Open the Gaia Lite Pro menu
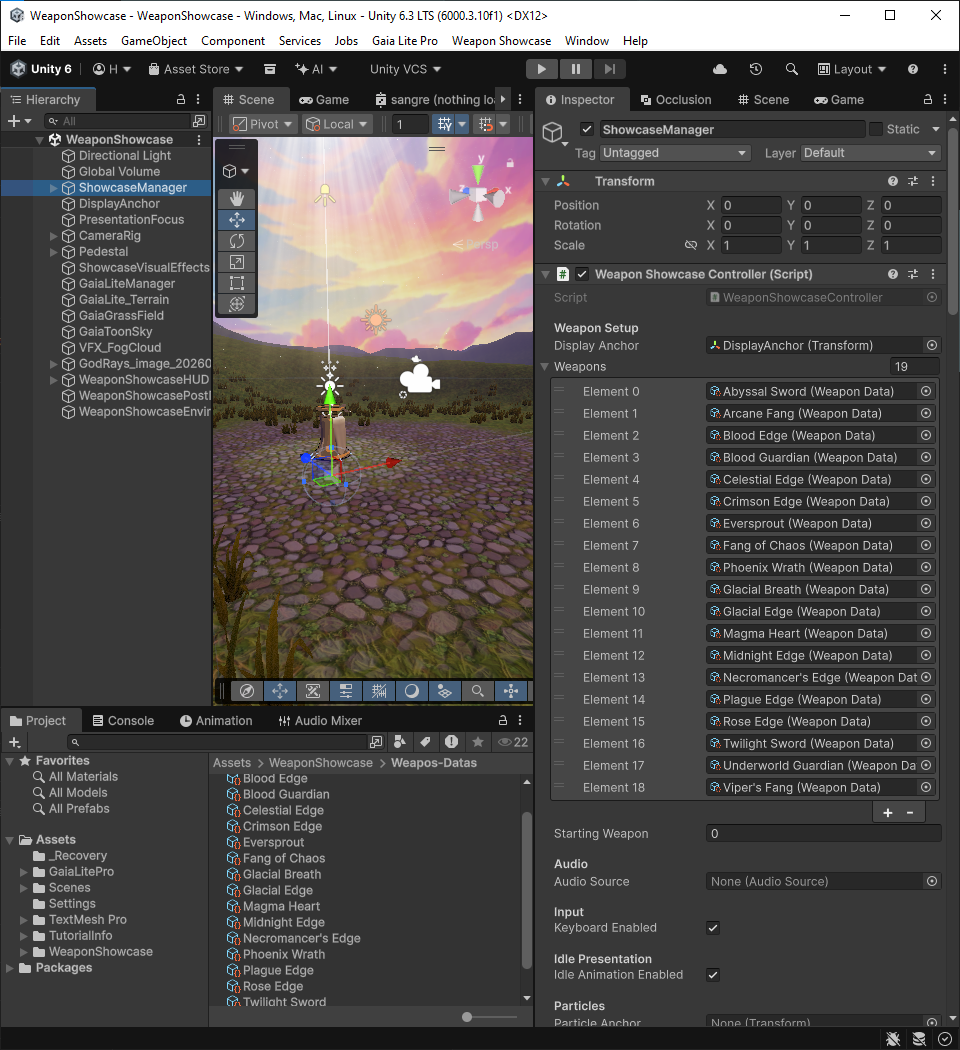The image size is (960, 1050). (x=404, y=41)
